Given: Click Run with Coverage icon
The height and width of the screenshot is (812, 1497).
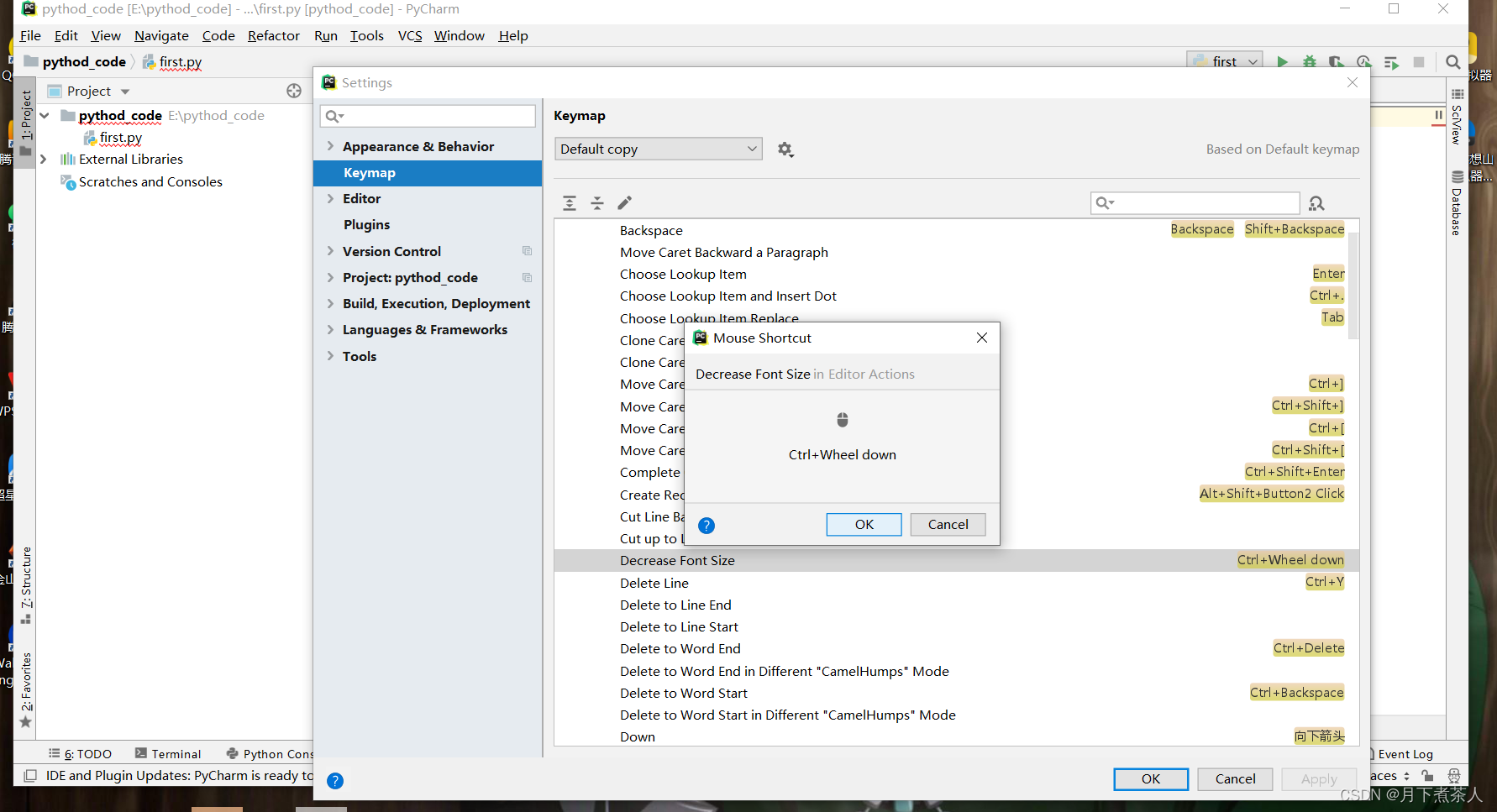Looking at the screenshot, I should (x=1337, y=62).
